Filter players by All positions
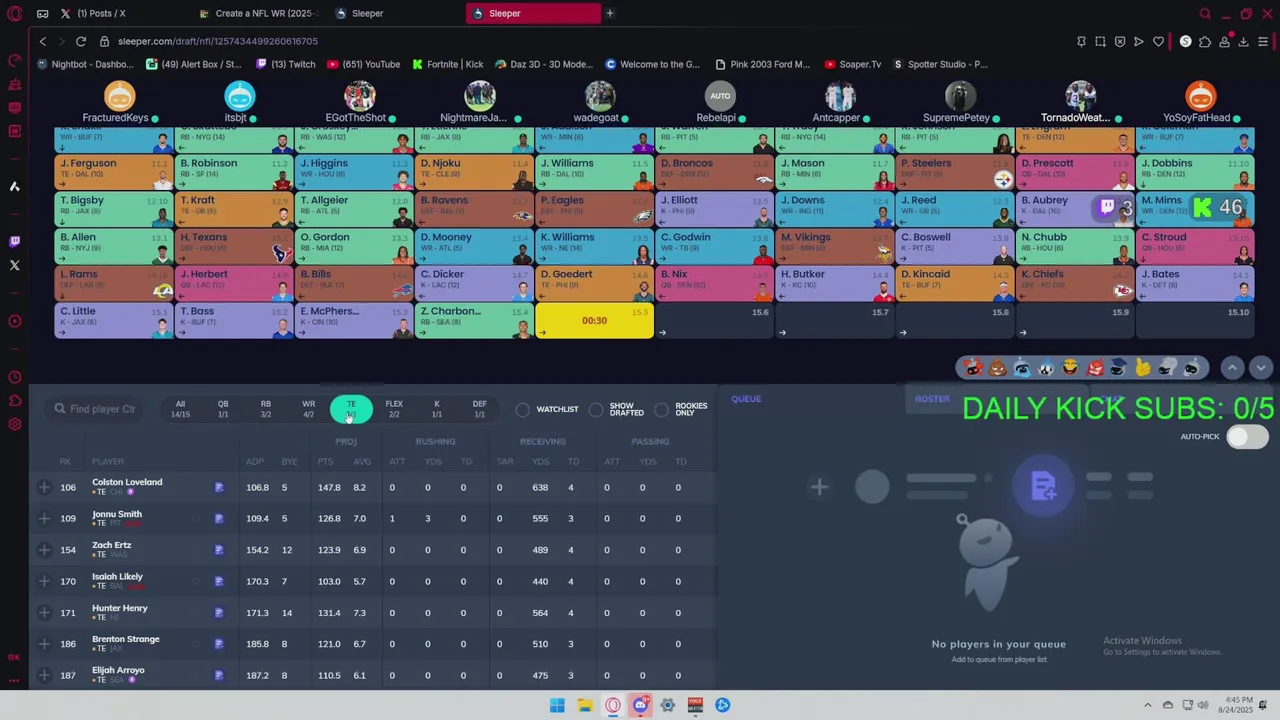The width and height of the screenshot is (1280, 720). pyautogui.click(x=180, y=409)
